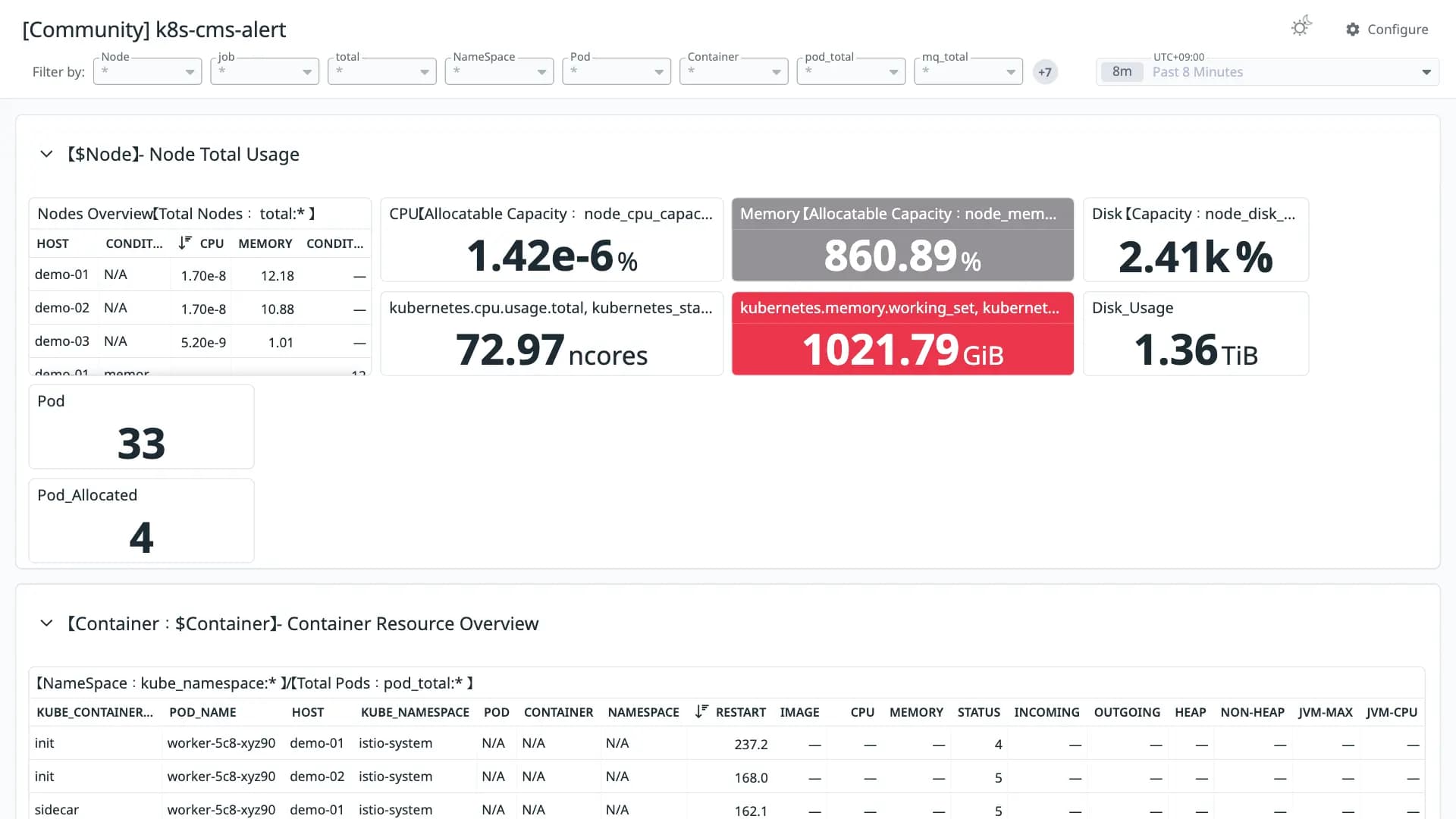
Task: Click the STATUS column header
Action: [x=978, y=712]
